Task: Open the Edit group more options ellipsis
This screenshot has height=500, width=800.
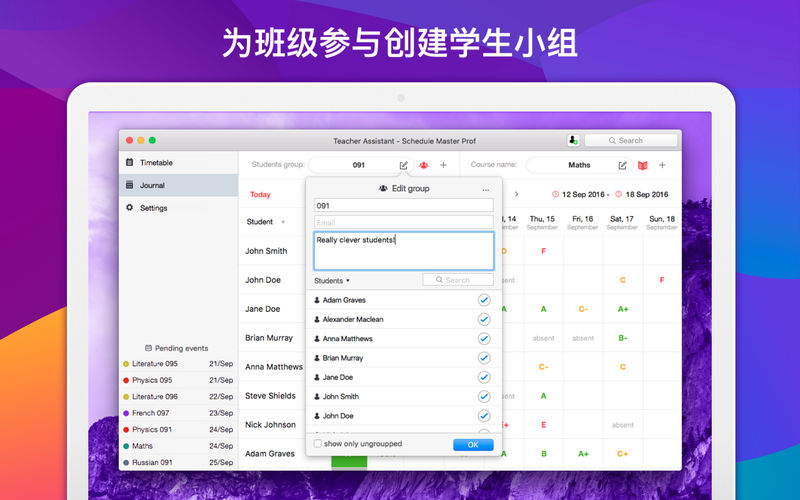Action: tap(486, 189)
